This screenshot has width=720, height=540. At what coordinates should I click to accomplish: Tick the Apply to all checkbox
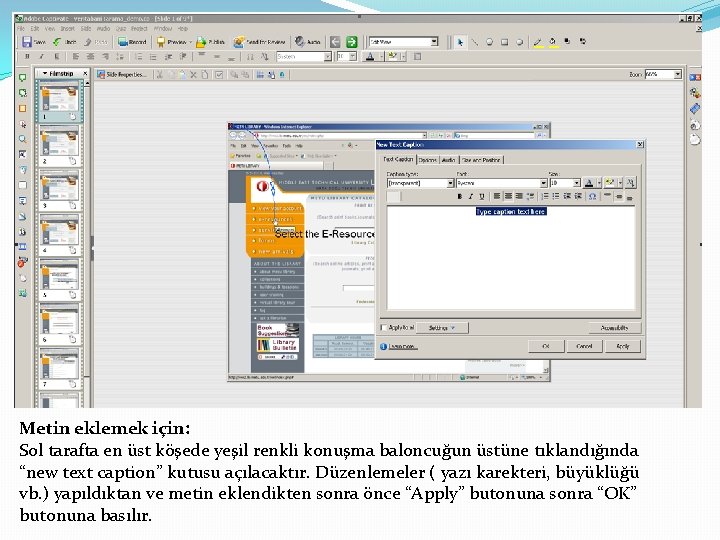(383, 327)
